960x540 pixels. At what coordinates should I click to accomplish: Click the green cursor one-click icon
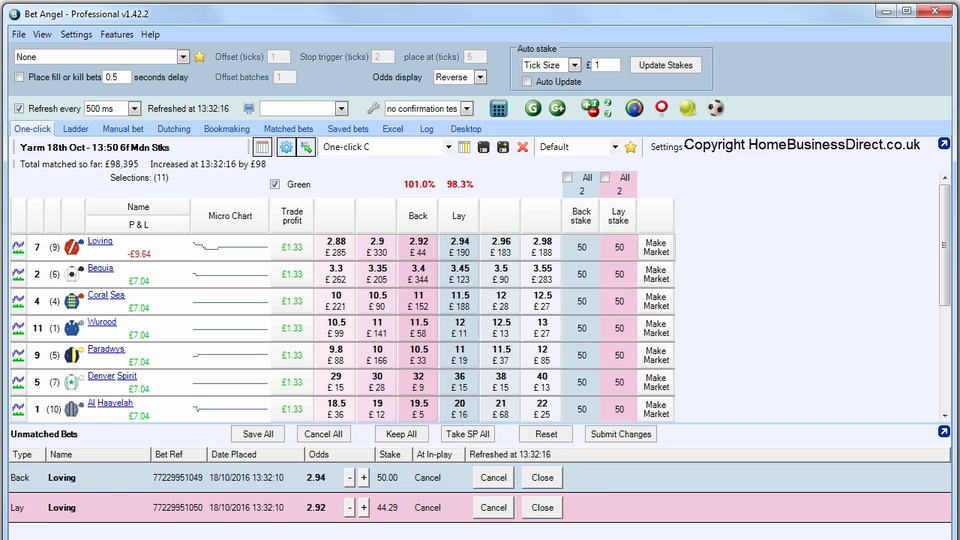coord(306,147)
